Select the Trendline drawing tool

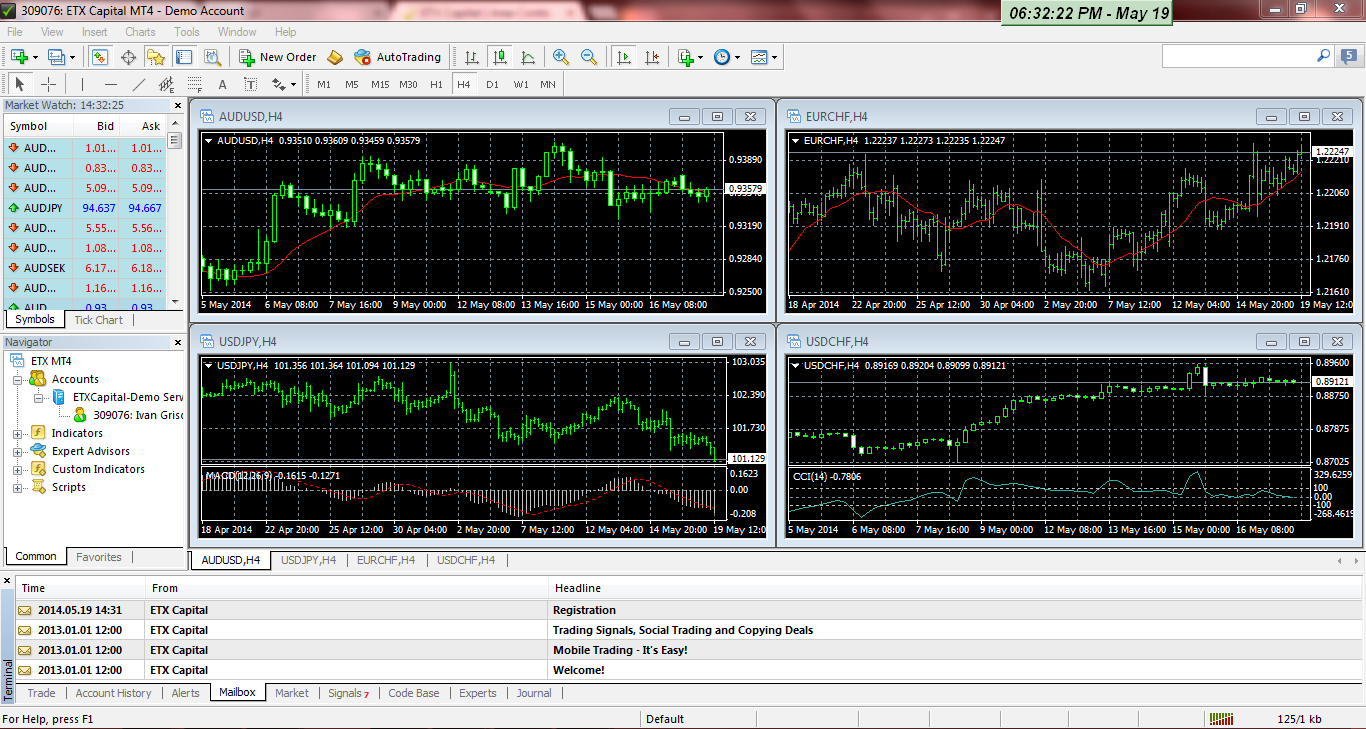(138, 84)
